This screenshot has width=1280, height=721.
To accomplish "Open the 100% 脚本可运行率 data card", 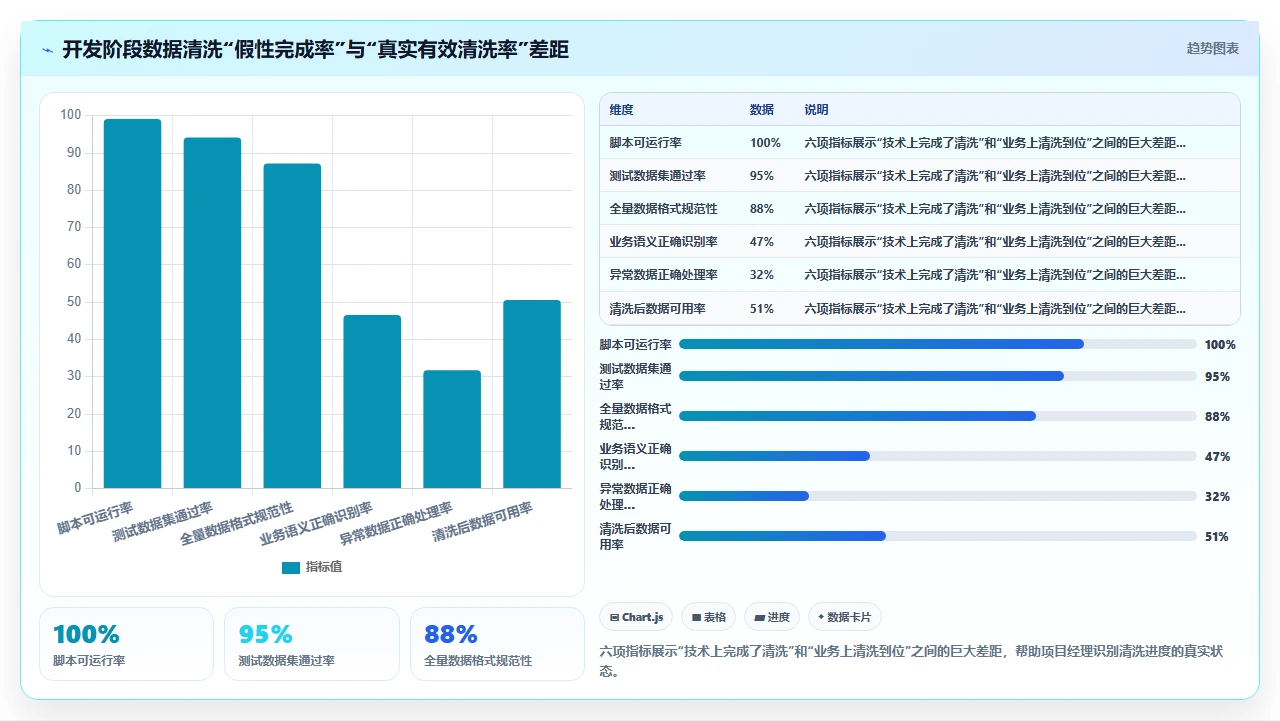I will pyautogui.click(x=126, y=644).
